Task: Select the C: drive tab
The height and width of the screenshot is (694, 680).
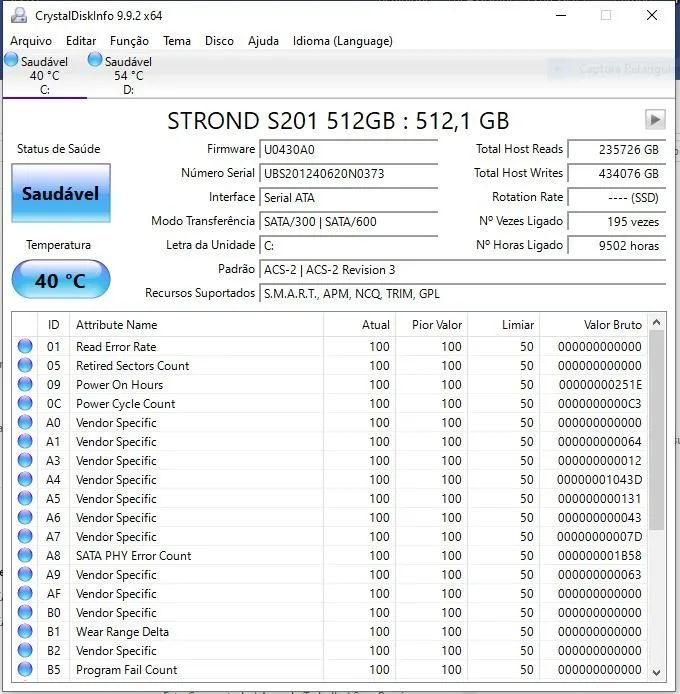Action: 44,74
